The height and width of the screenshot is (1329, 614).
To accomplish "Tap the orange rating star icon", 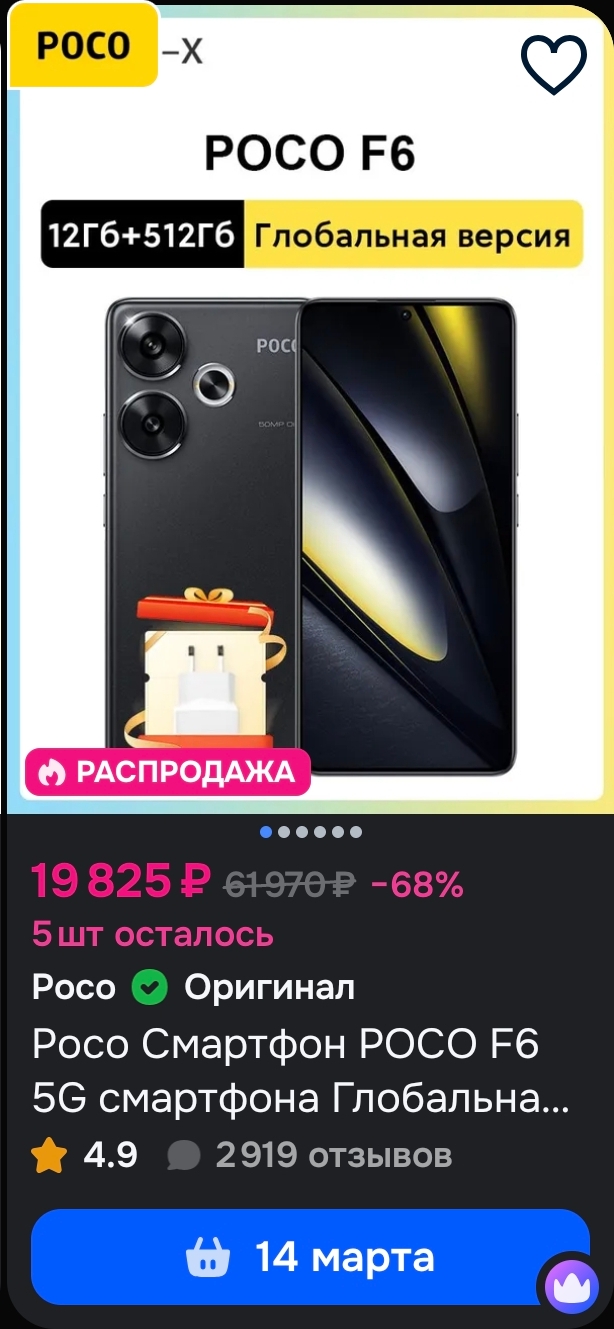I will tap(49, 1156).
